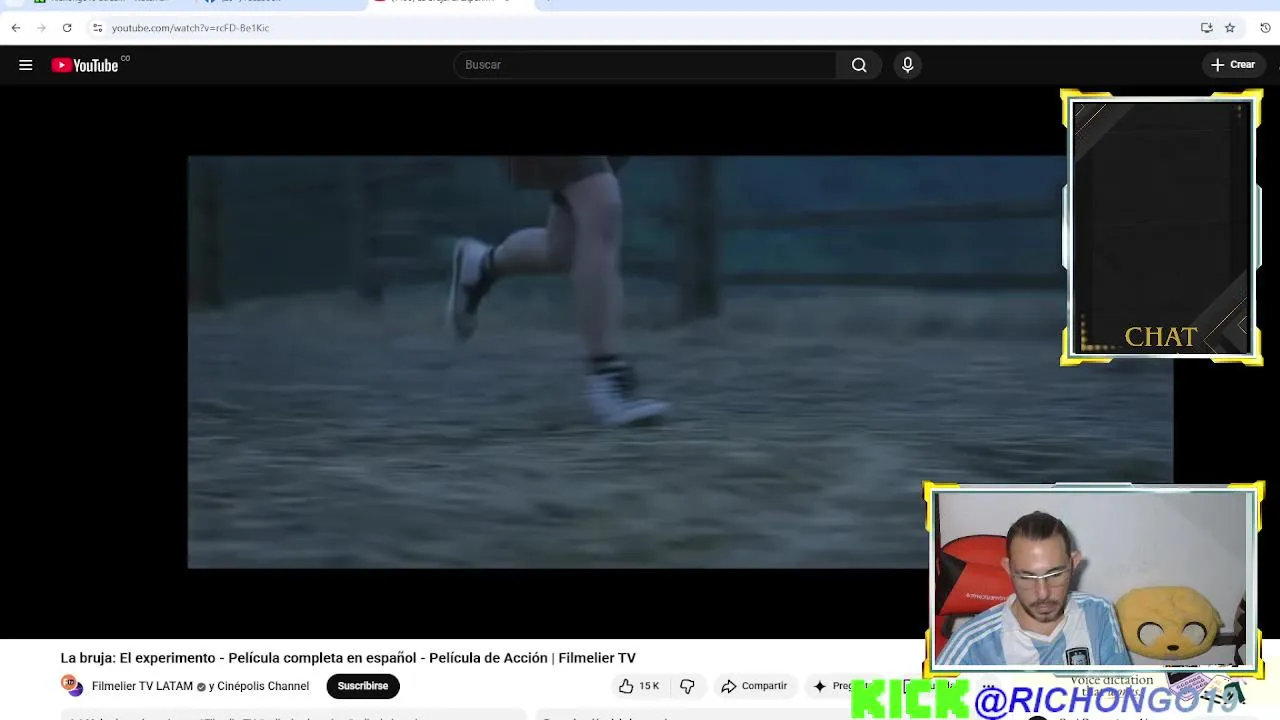
Task: Reload the YouTube page
Action: pos(67,28)
